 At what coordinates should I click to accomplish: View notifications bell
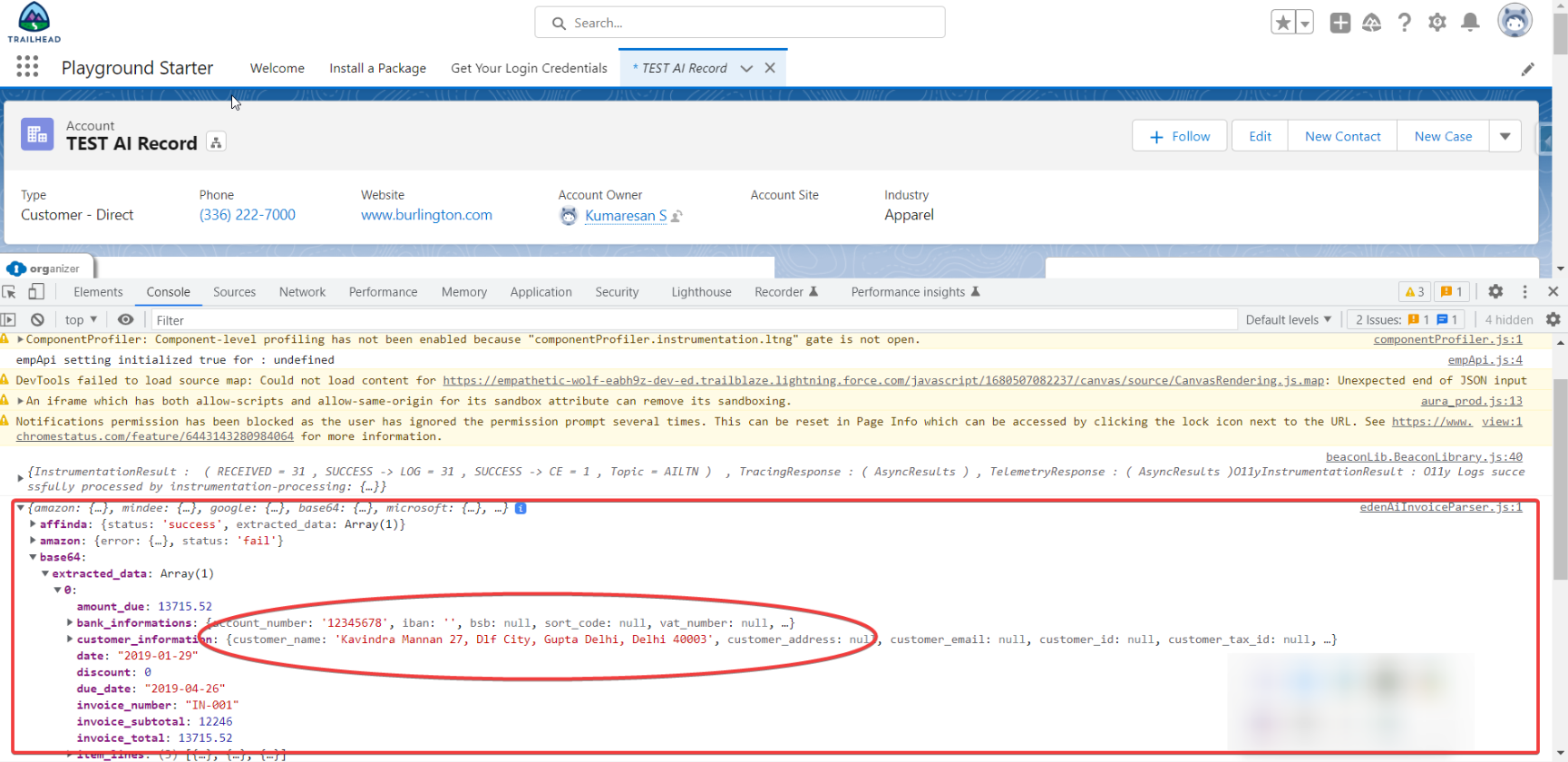click(x=1470, y=23)
